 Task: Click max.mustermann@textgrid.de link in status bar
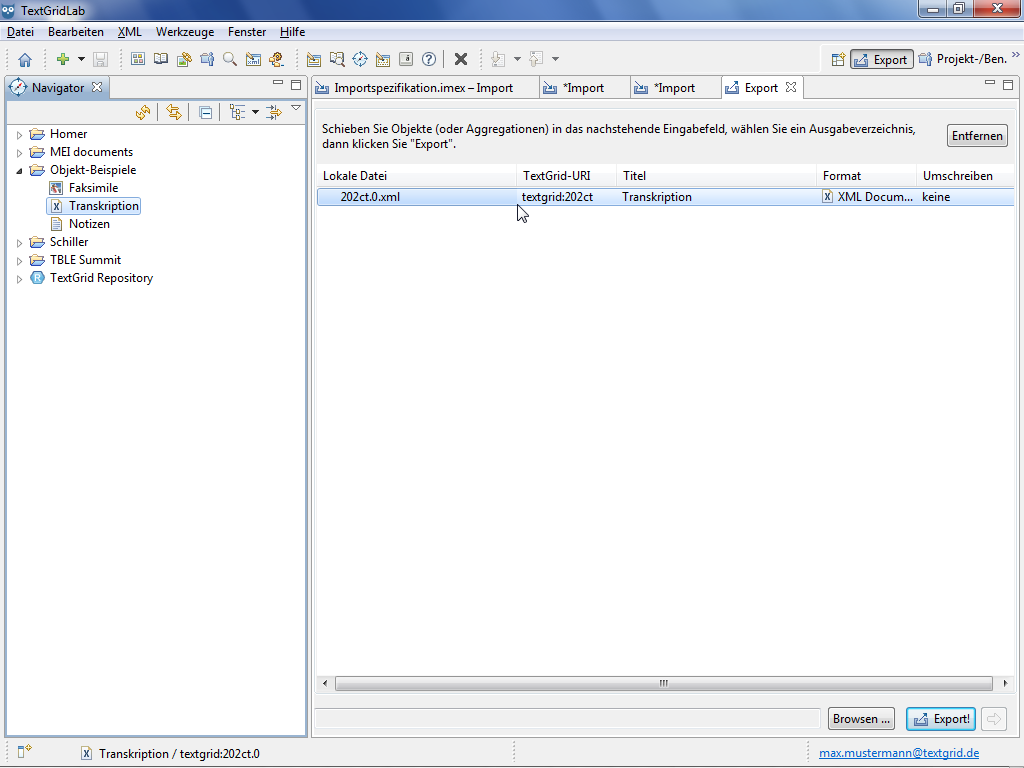[x=899, y=753]
